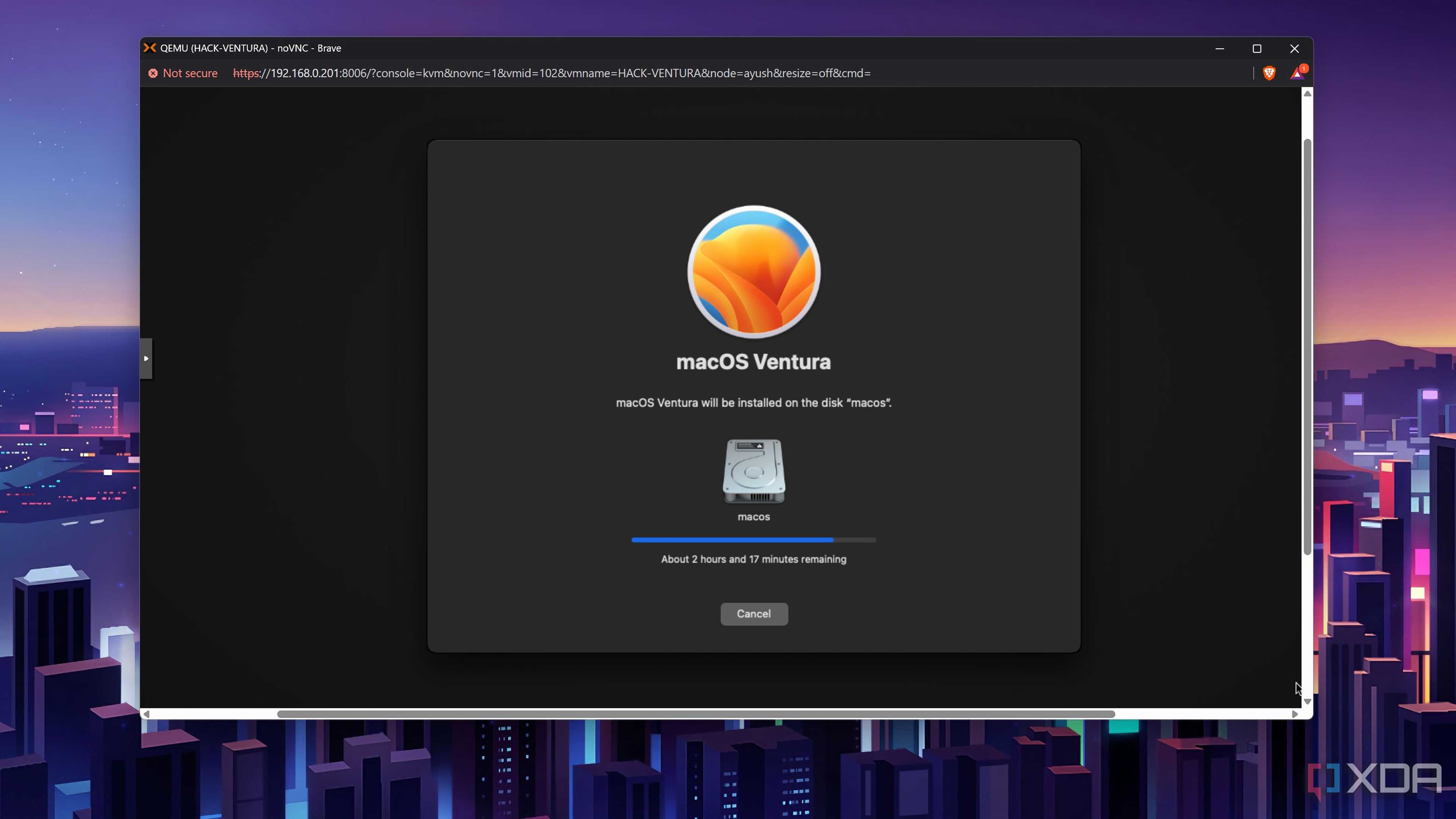Screen dimensions: 1456x819
Task: Click the scroll right arrow
Action: [1295, 714]
